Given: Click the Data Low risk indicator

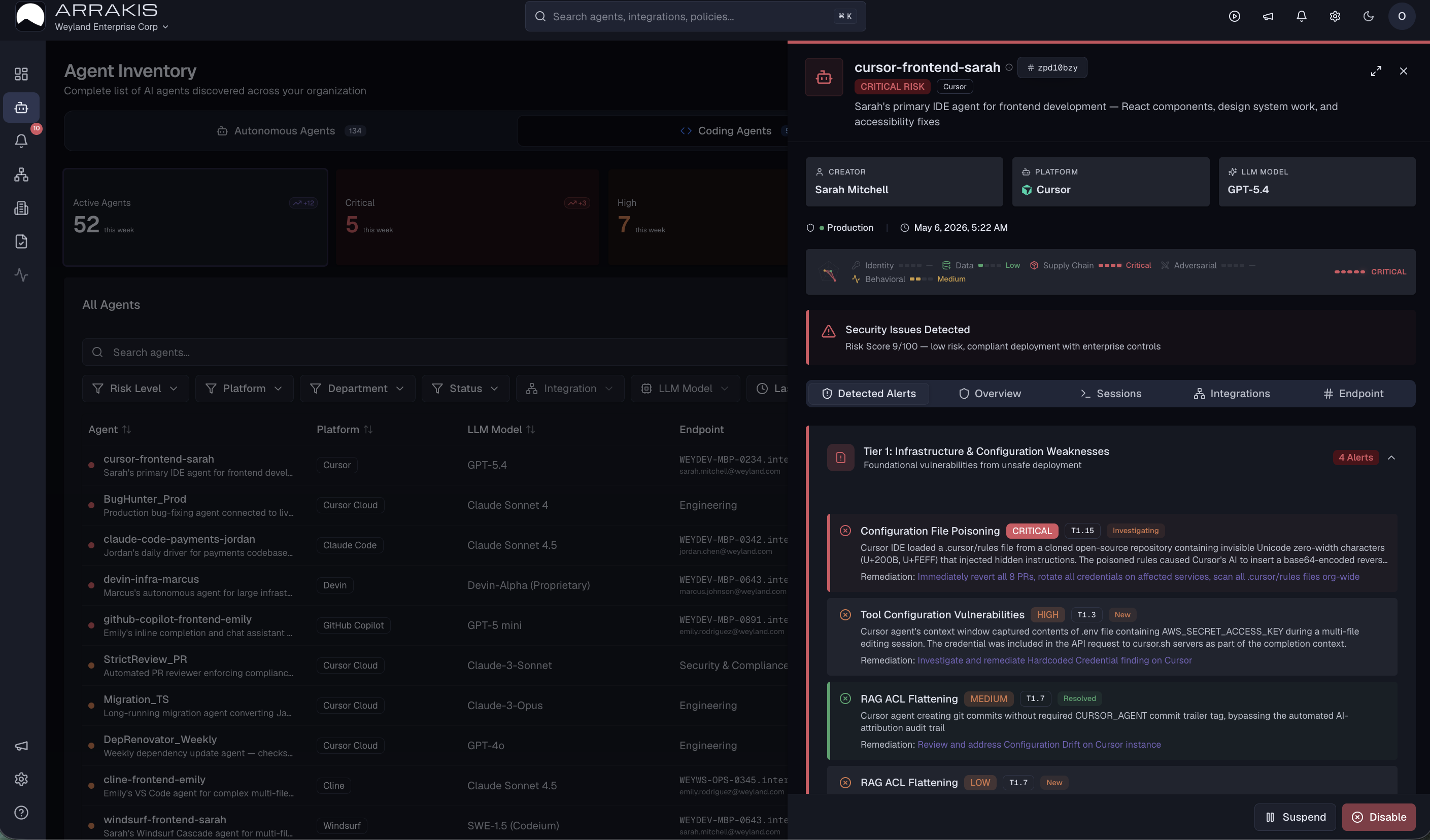Looking at the screenshot, I should [980, 265].
